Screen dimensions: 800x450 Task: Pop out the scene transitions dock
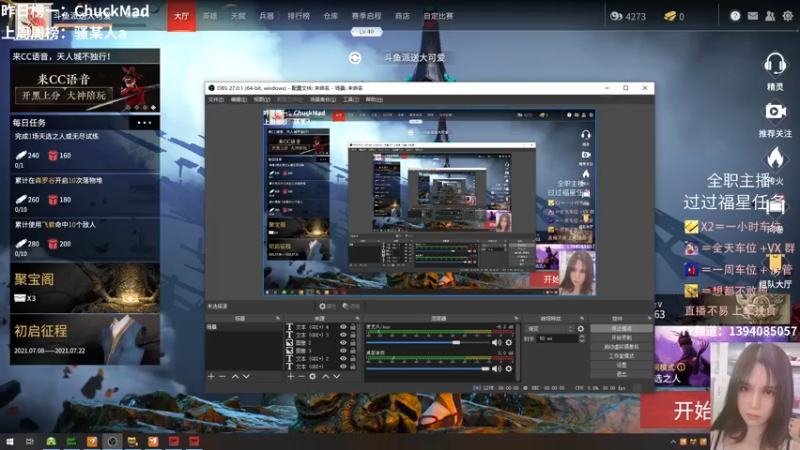pyautogui.click(x=582, y=318)
